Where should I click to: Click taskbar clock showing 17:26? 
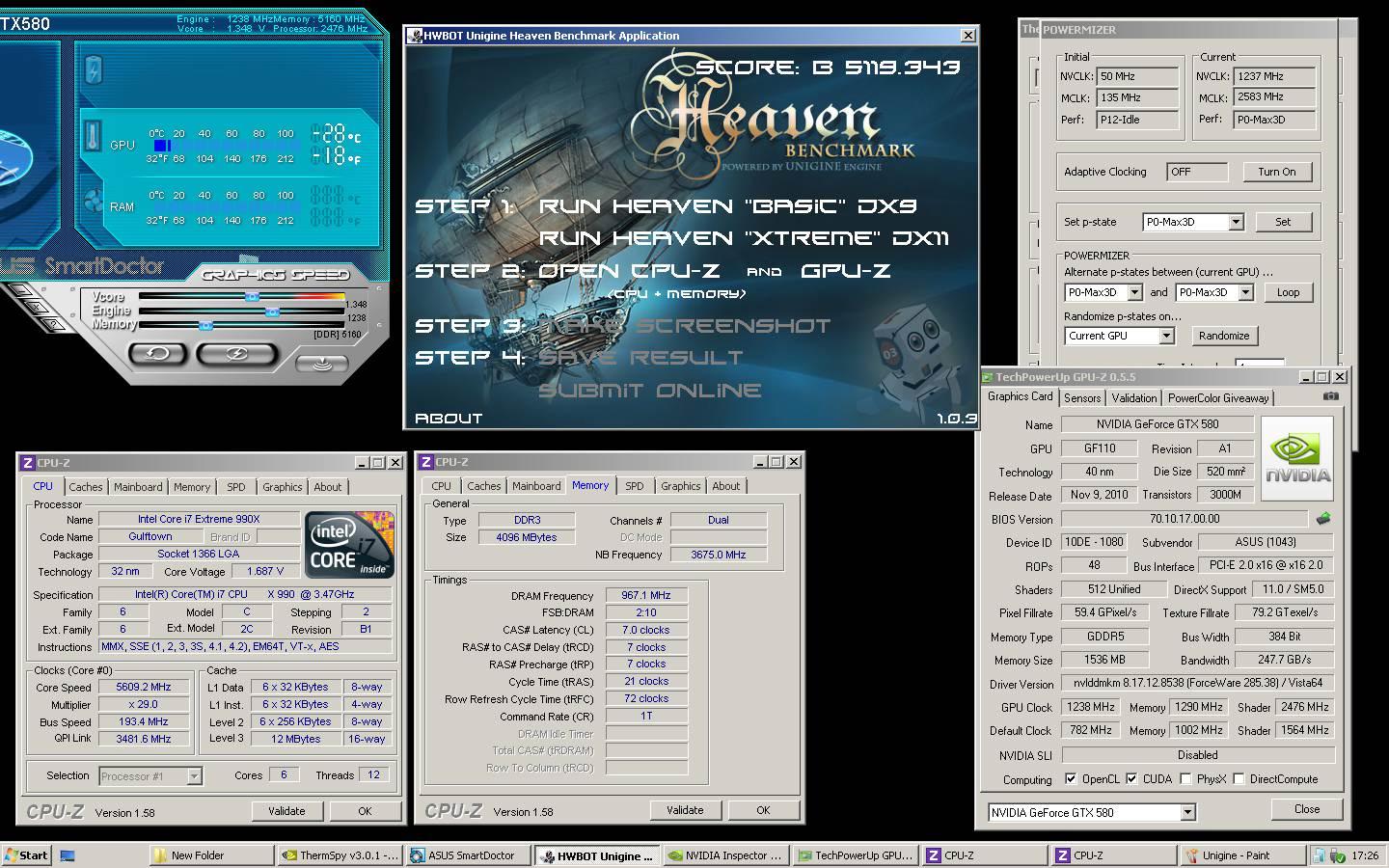[1365, 855]
